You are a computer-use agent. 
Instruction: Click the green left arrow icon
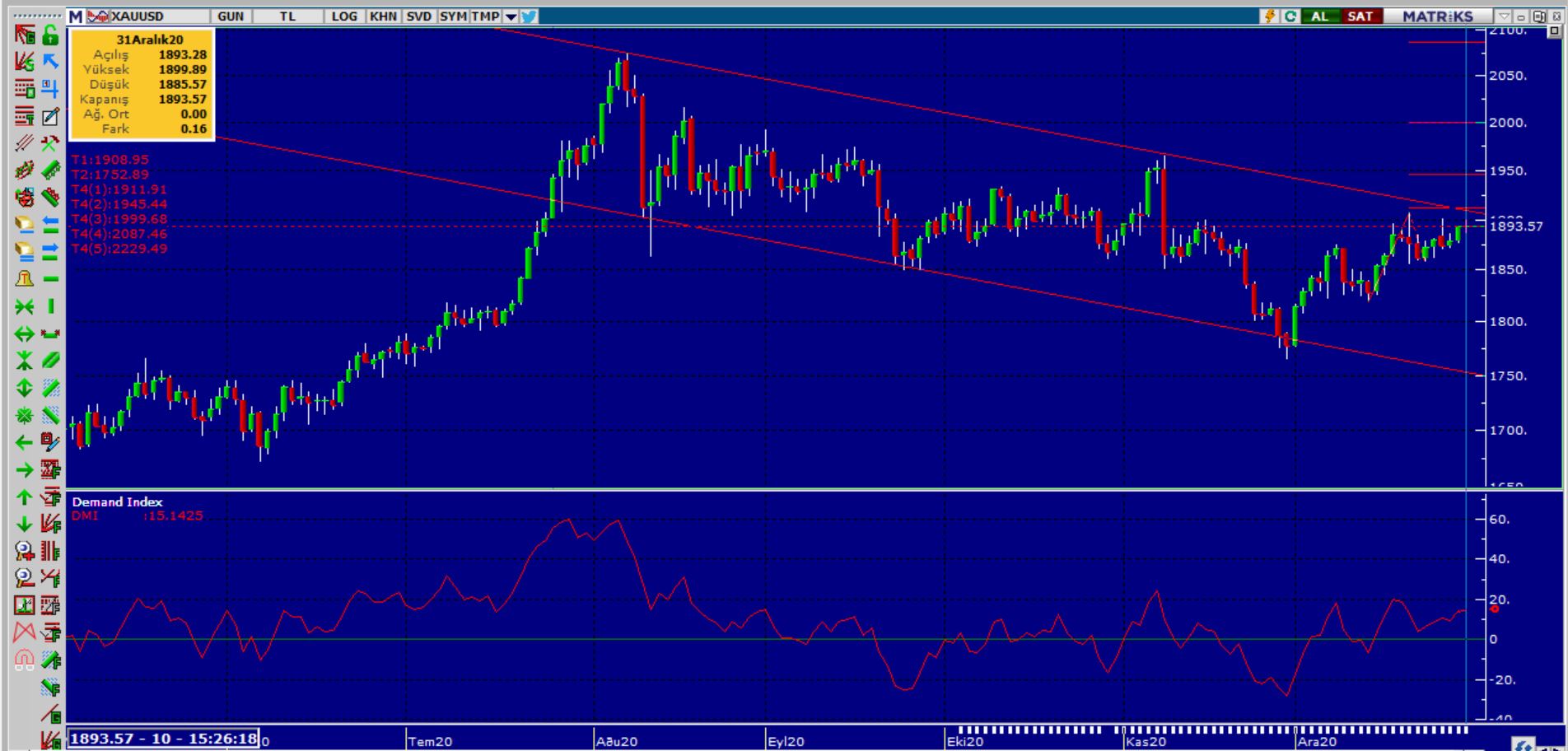(25, 442)
